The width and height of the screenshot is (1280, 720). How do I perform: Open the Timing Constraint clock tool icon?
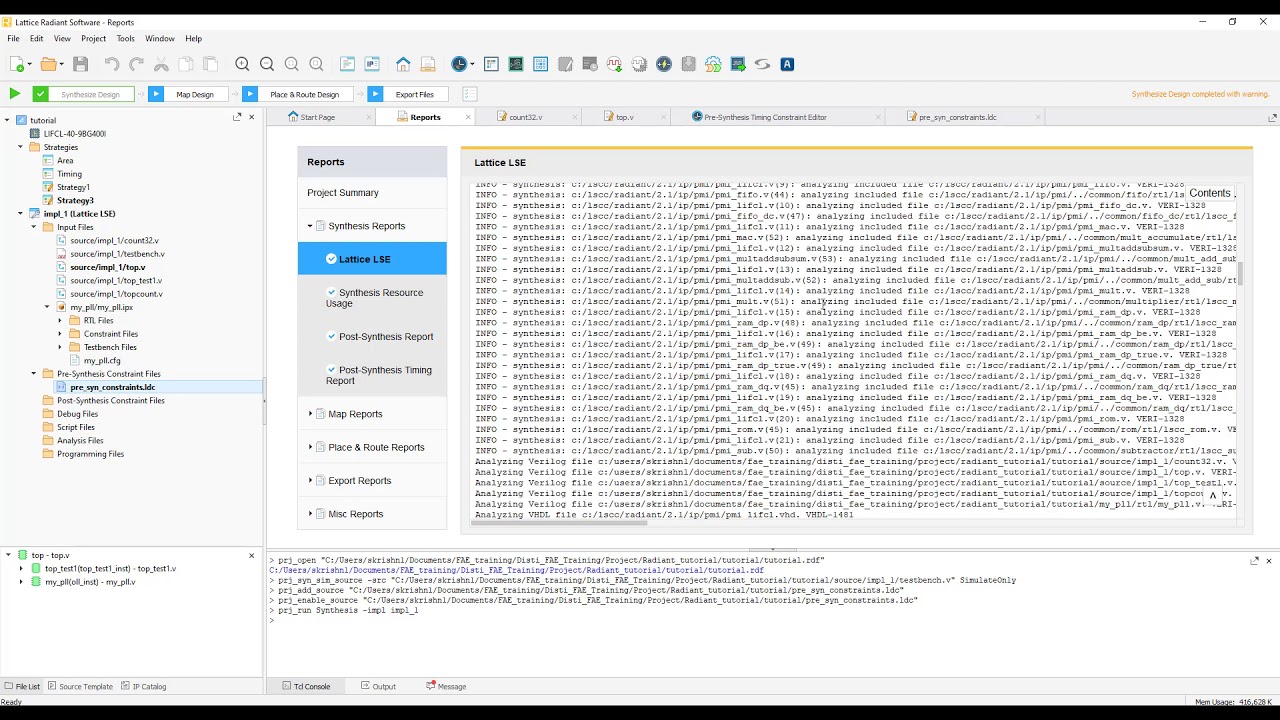pos(461,64)
